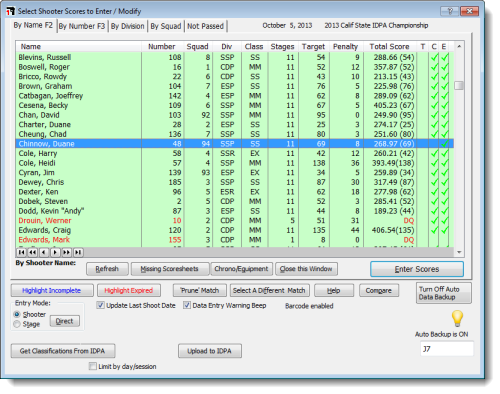Screen dimensions: 500x394
Task: Go to last record navigation arrow
Action: (78, 252)
